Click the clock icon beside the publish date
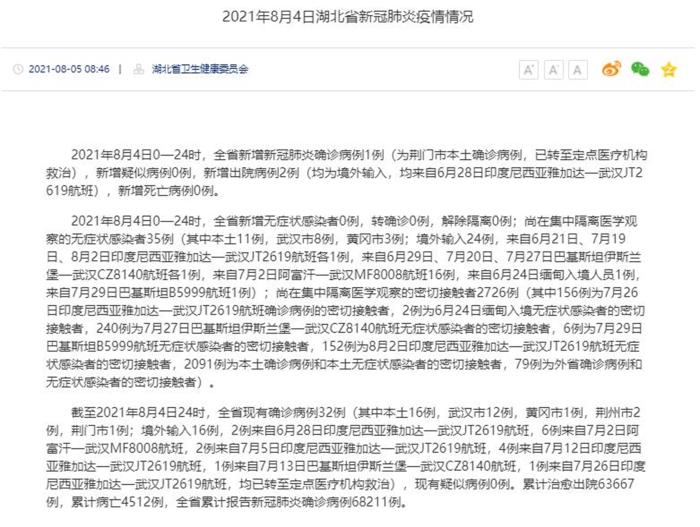 coord(18,70)
